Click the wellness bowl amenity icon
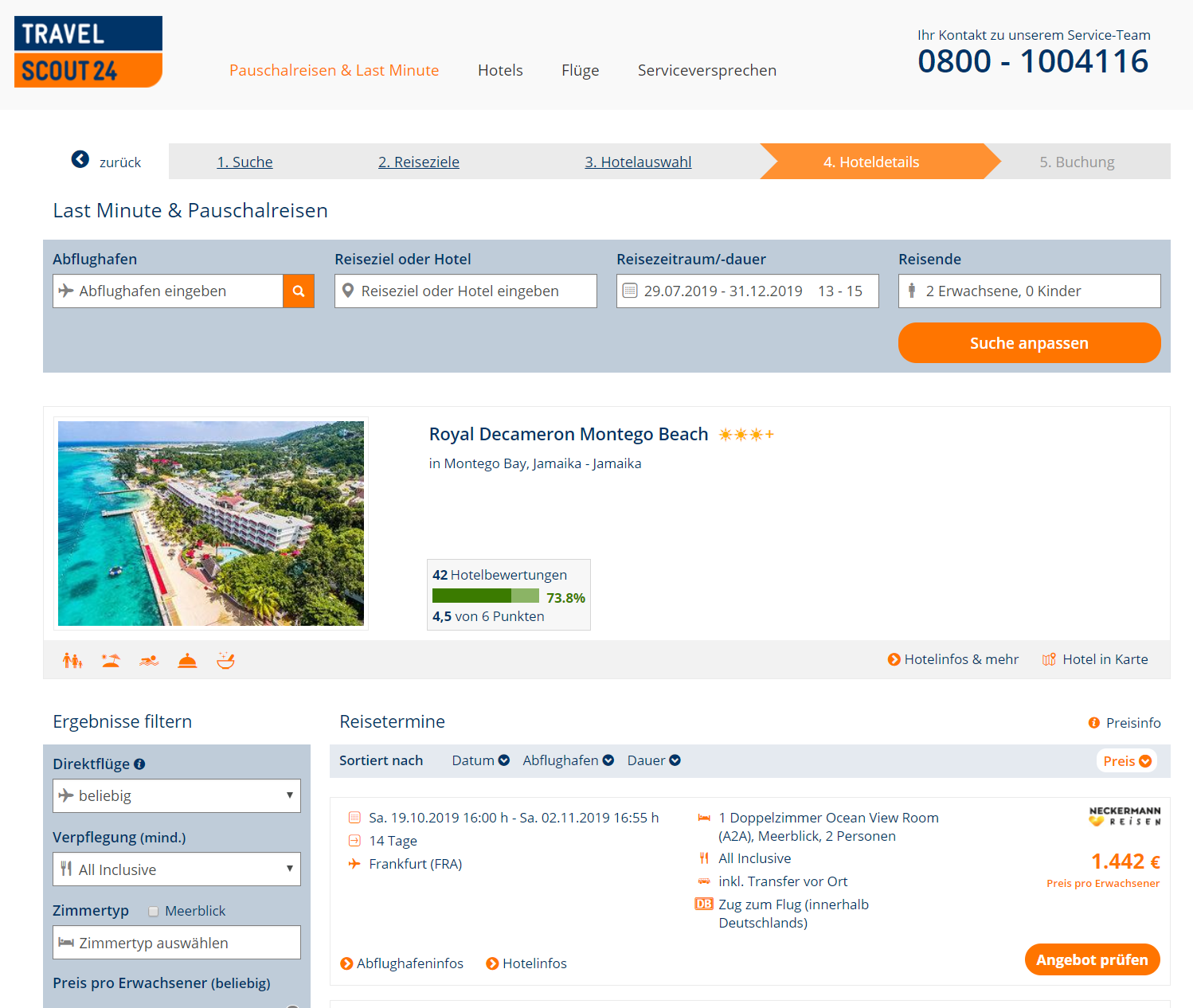The width and height of the screenshot is (1193, 1008). click(x=225, y=660)
